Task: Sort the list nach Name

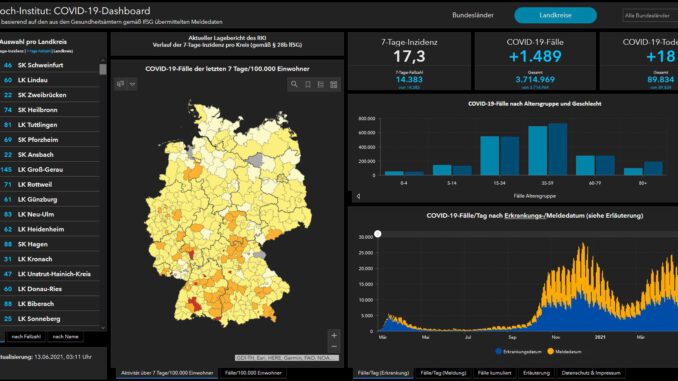Action: tap(66, 336)
